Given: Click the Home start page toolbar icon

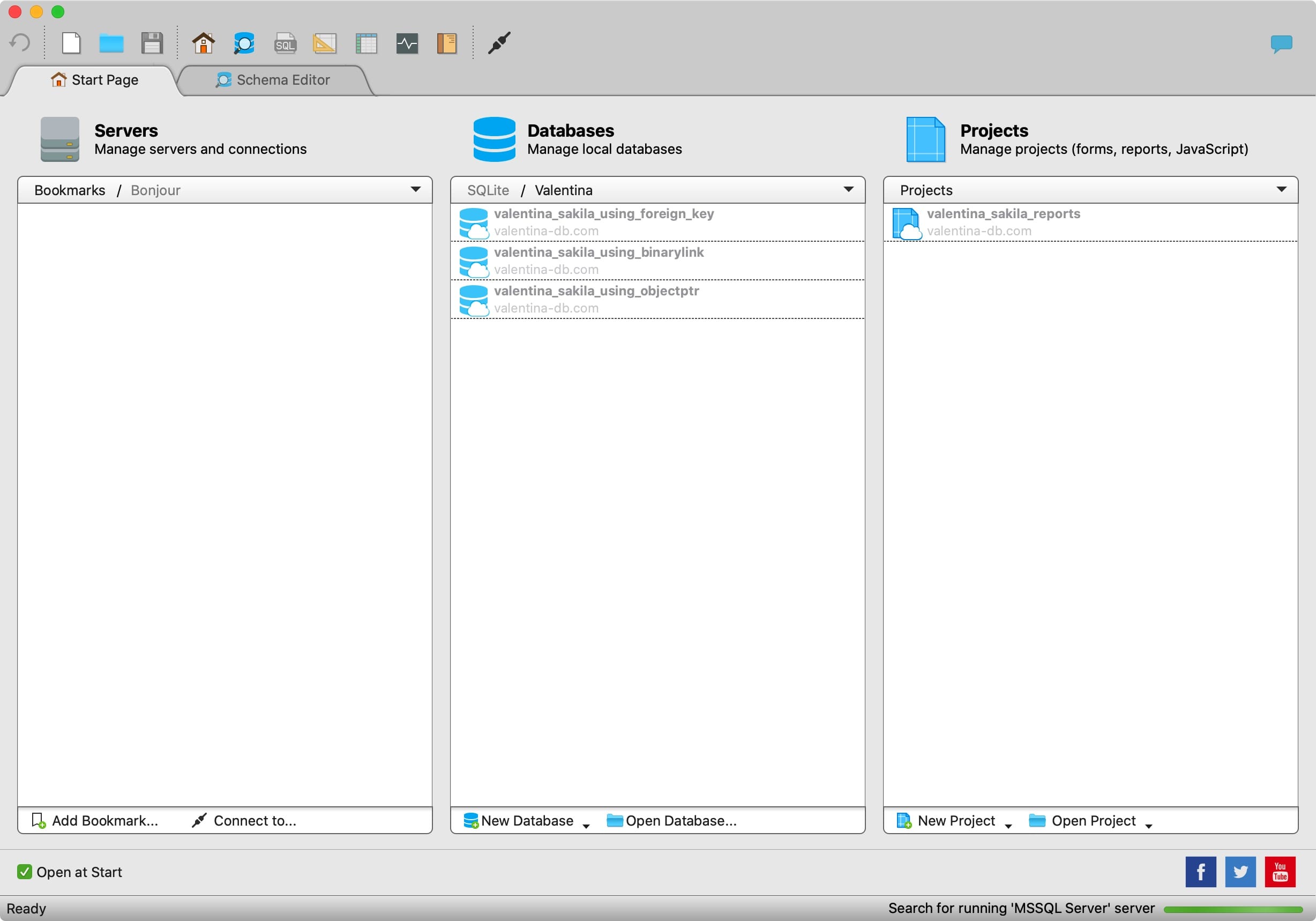Looking at the screenshot, I should tap(203, 43).
